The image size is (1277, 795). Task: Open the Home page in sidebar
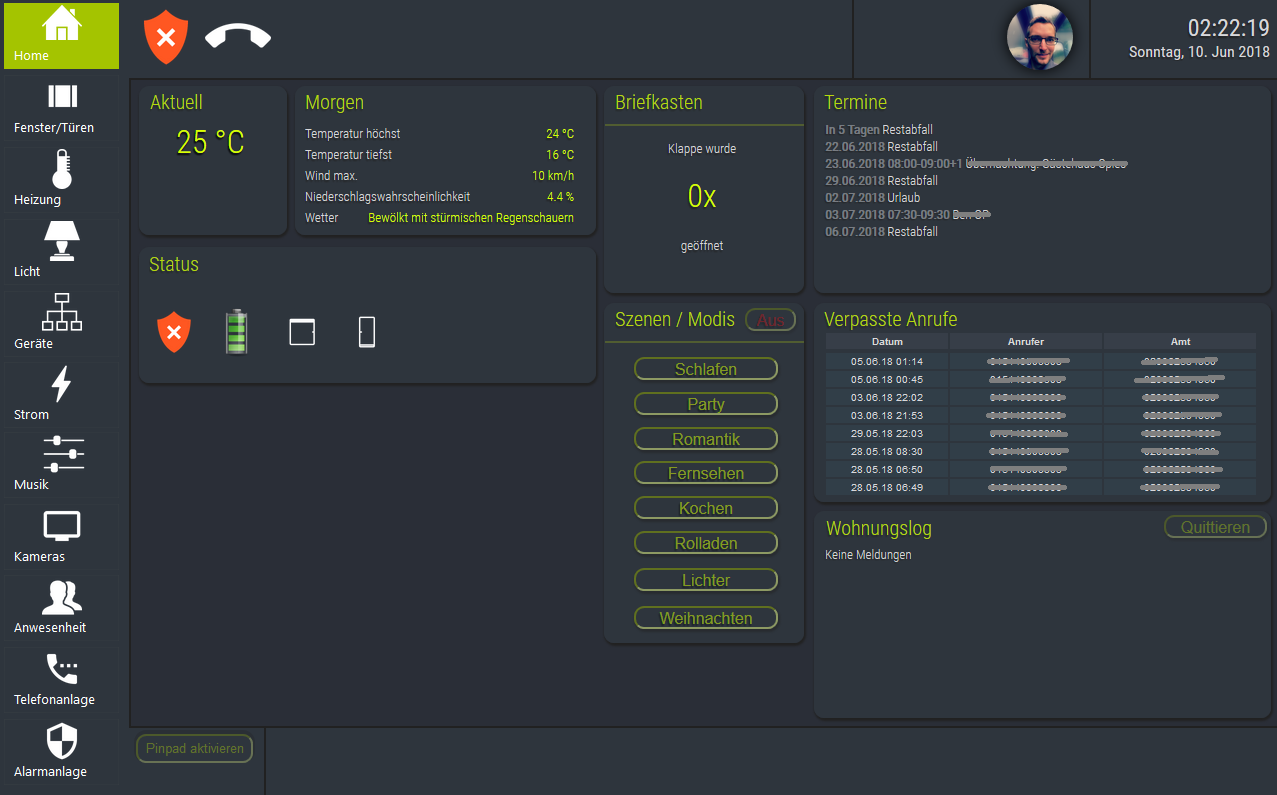click(61, 35)
